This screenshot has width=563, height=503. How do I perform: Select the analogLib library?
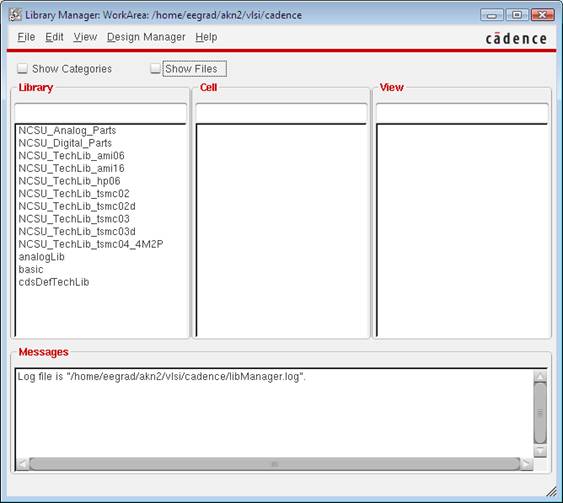coord(41,257)
